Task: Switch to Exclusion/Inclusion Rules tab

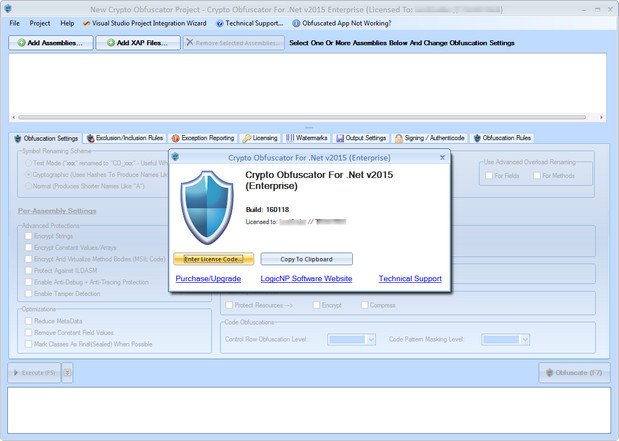Action: point(125,138)
